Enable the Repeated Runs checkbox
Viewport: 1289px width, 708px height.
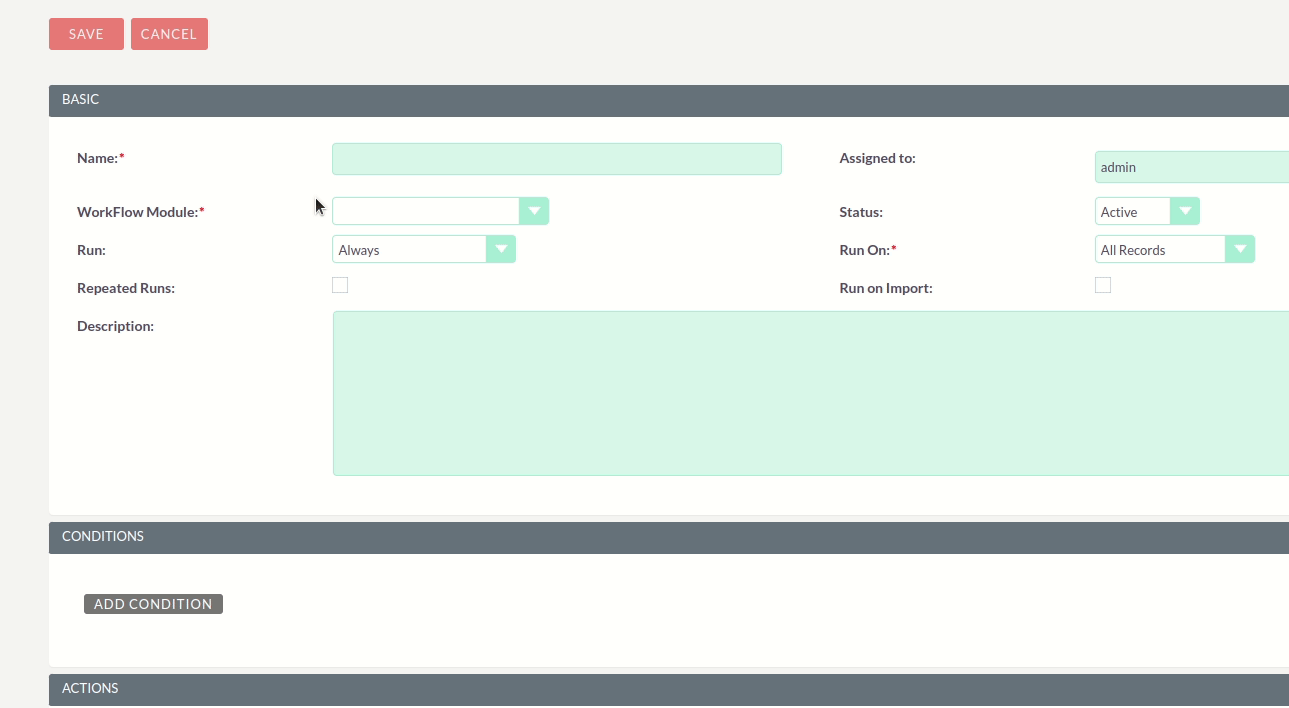pyautogui.click(x=340, y=285)
